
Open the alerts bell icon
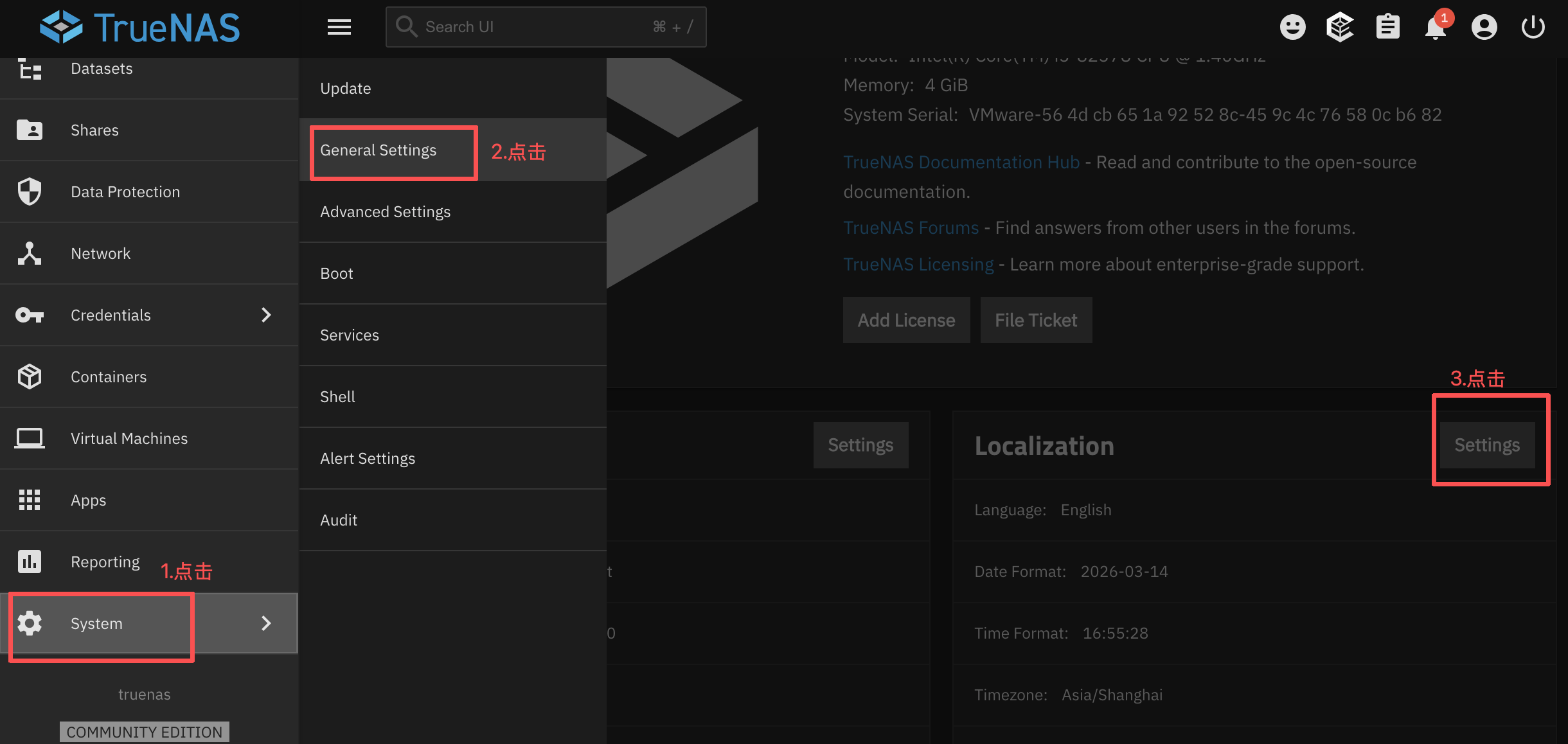point(1435,28)
